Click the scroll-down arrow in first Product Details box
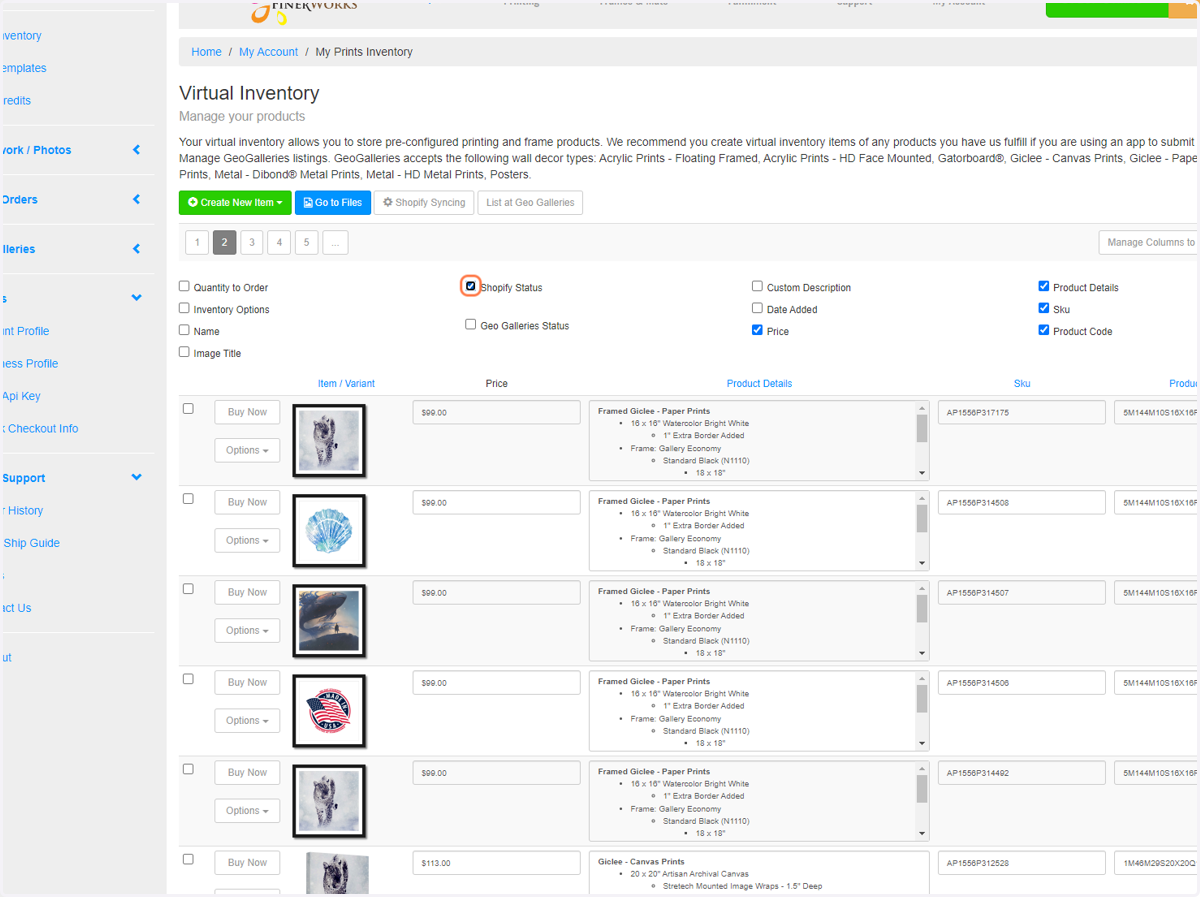 [x=922, y=473]
